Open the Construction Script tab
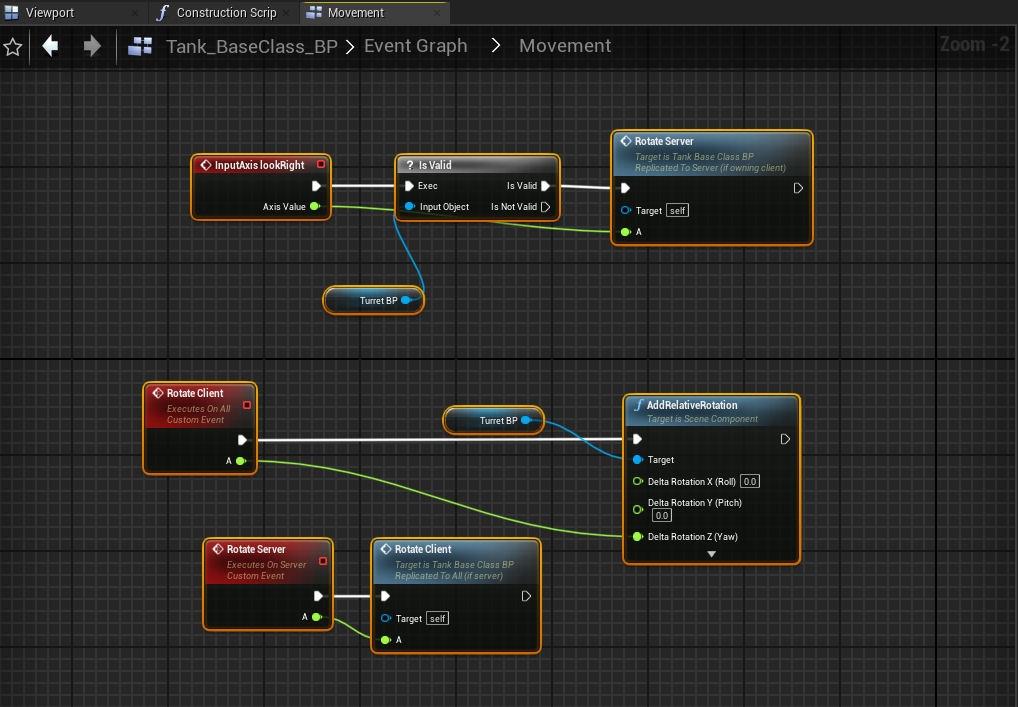1018x707 pixels. click(x=226, y=12)
